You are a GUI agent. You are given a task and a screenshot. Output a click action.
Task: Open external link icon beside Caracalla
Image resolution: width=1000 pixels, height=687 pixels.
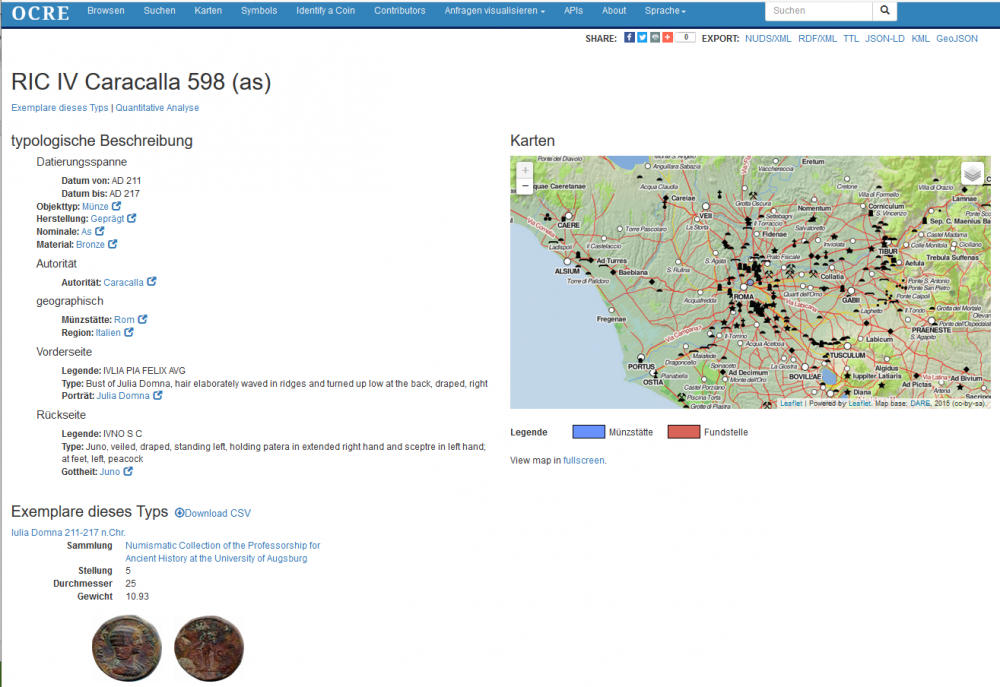[x=152, y=282]
